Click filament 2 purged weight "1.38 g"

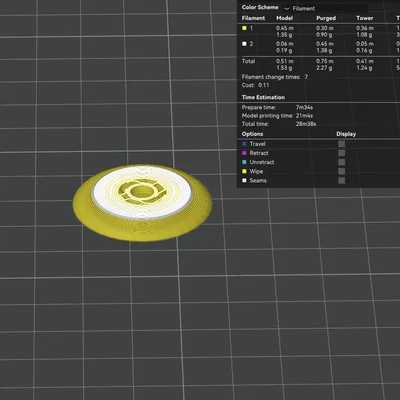pyautogui.click(x=324, y=50)
